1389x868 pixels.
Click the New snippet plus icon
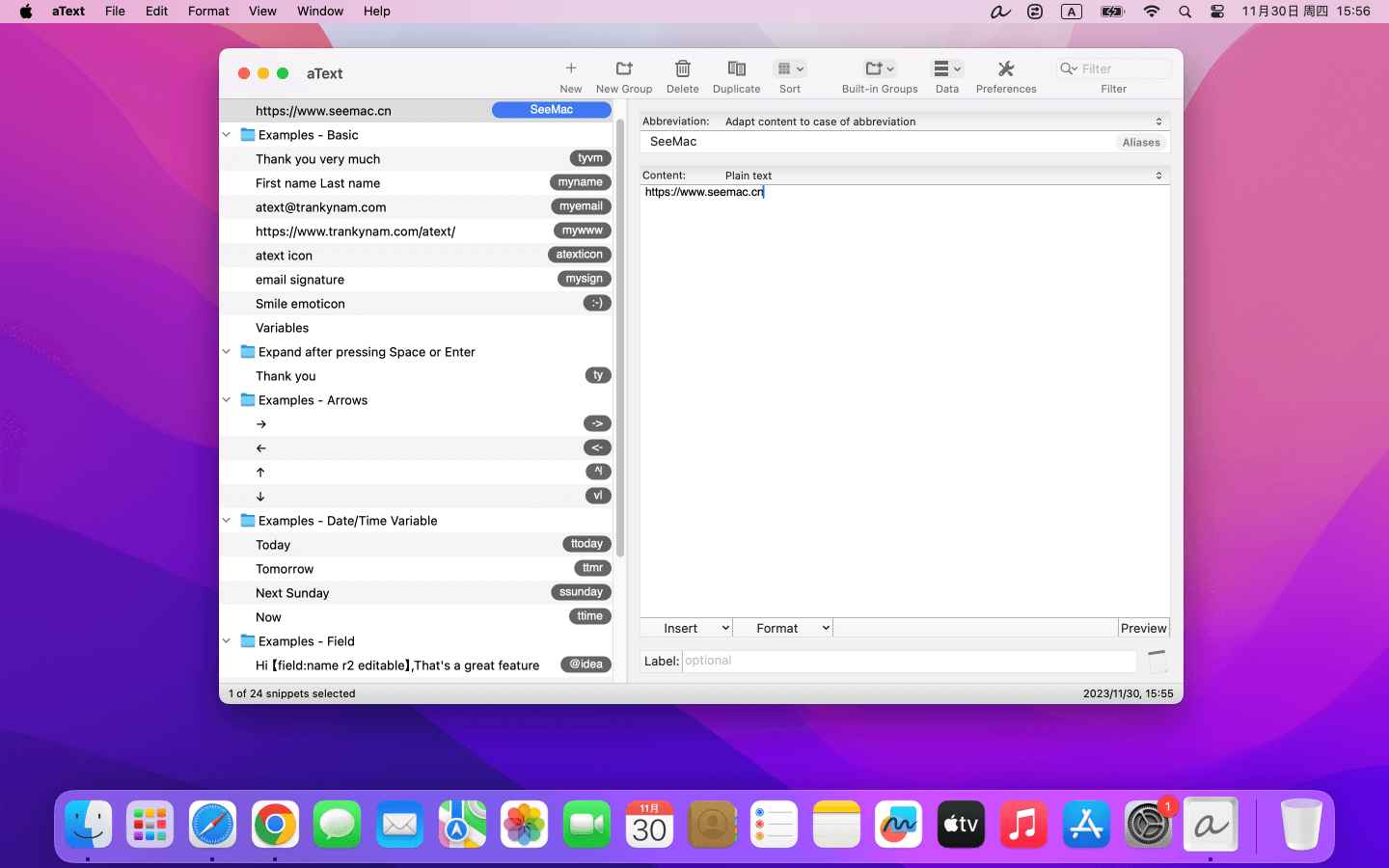pos(571,68)
